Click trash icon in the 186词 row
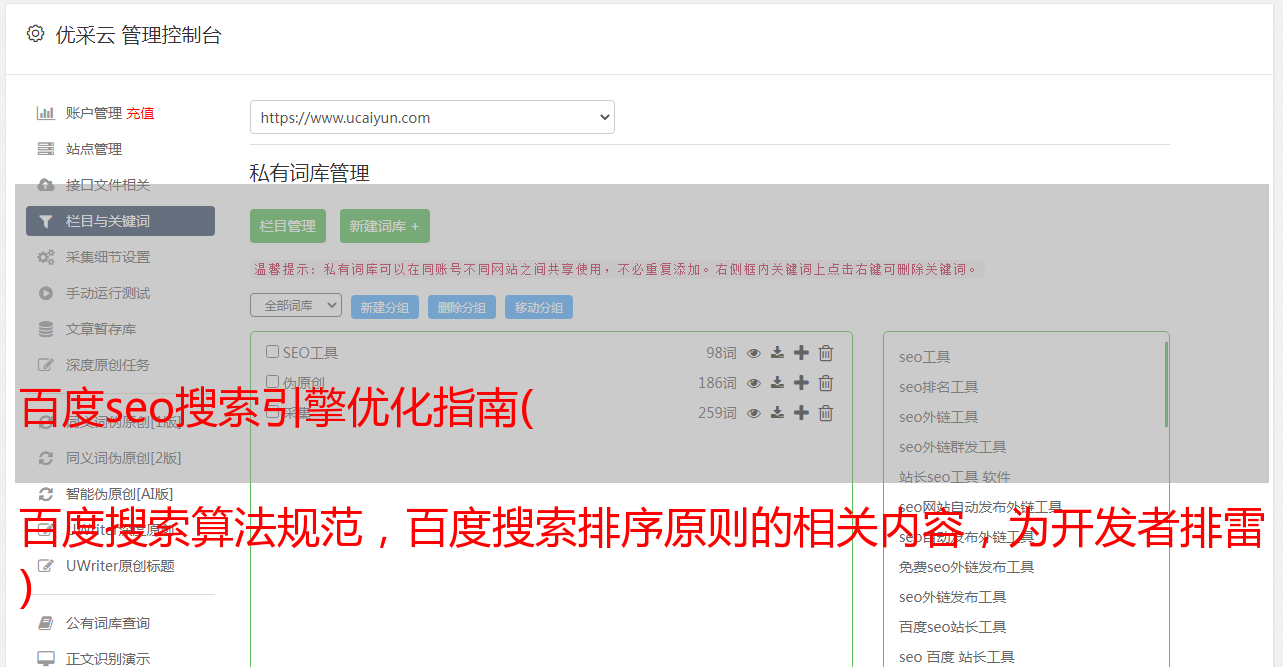The image size is (1283, 667). pos(826,383)
